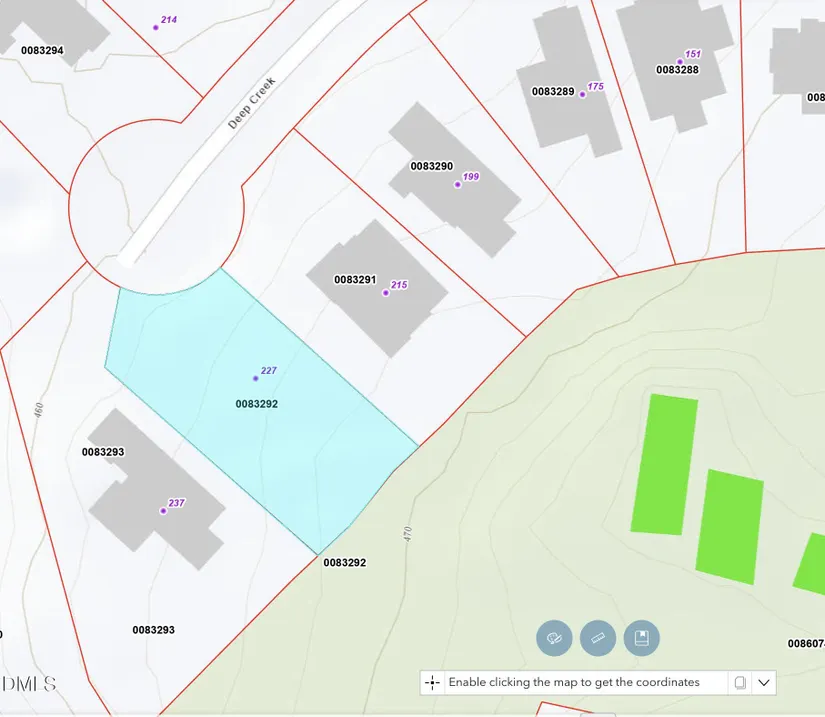Select parcel 0083291 label
Viewport: 825px width, 717px height.
tap(355, 280)
